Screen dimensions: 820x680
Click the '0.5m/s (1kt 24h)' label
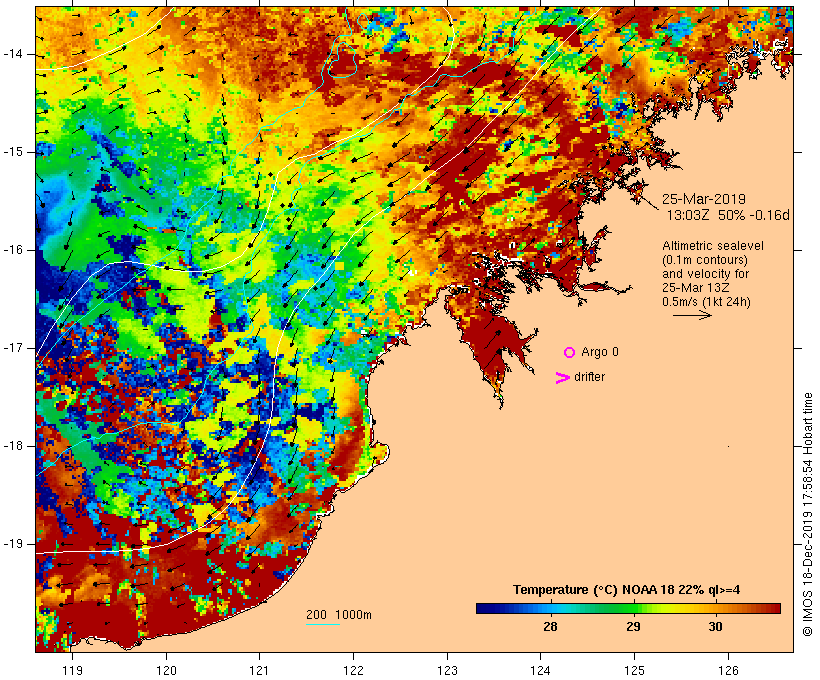706,302
